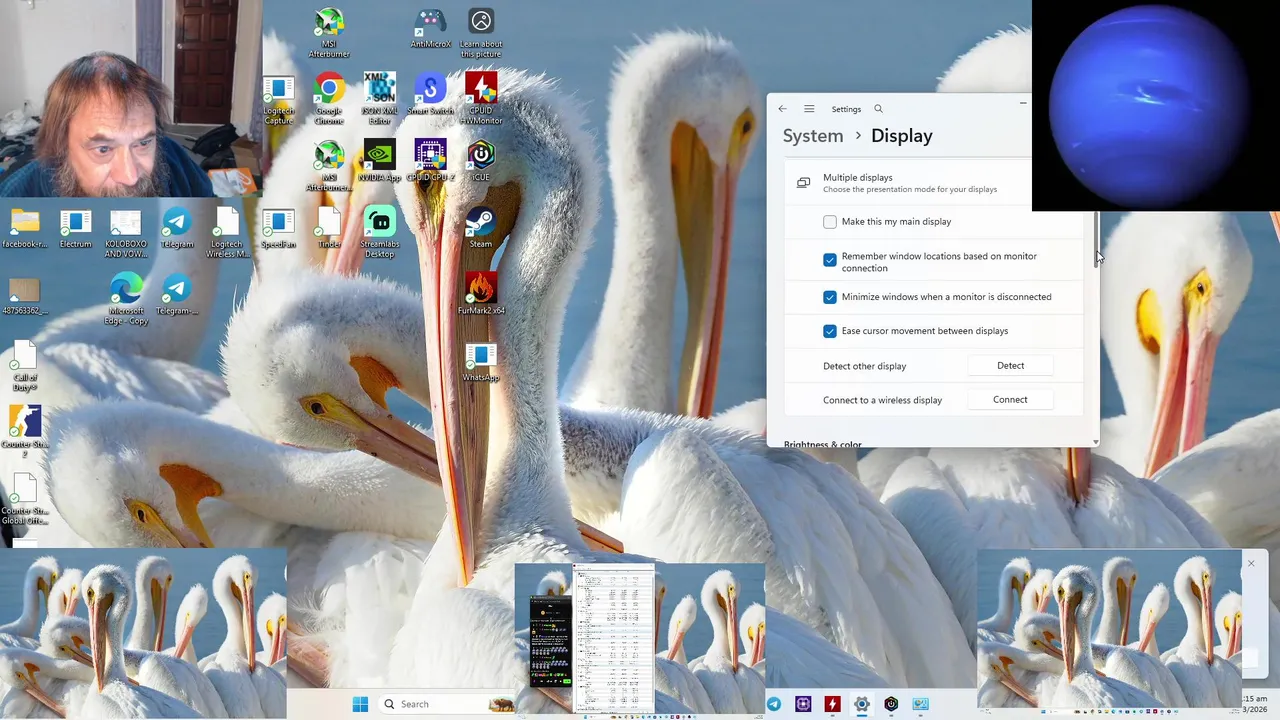Open CPUID HWMonitor desktop shortcut
Image resolution: width=1280 pixels, height=720 pixels.
click(x=481, y=98)
